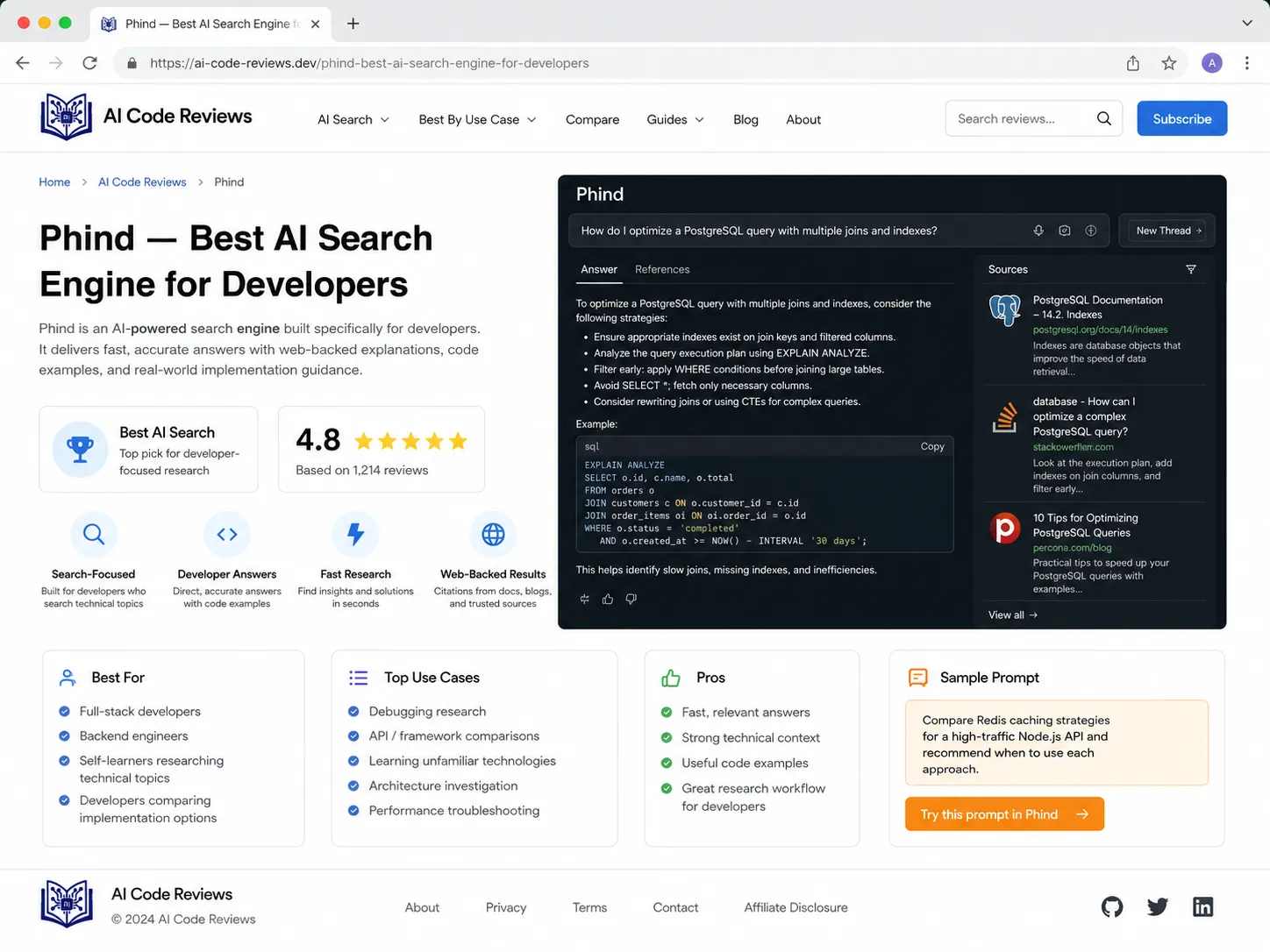Click the PostgreSQL elephant source icon
This screenshot has width=1270, height=952.
pyautogui.click(x=1005, y=310)
